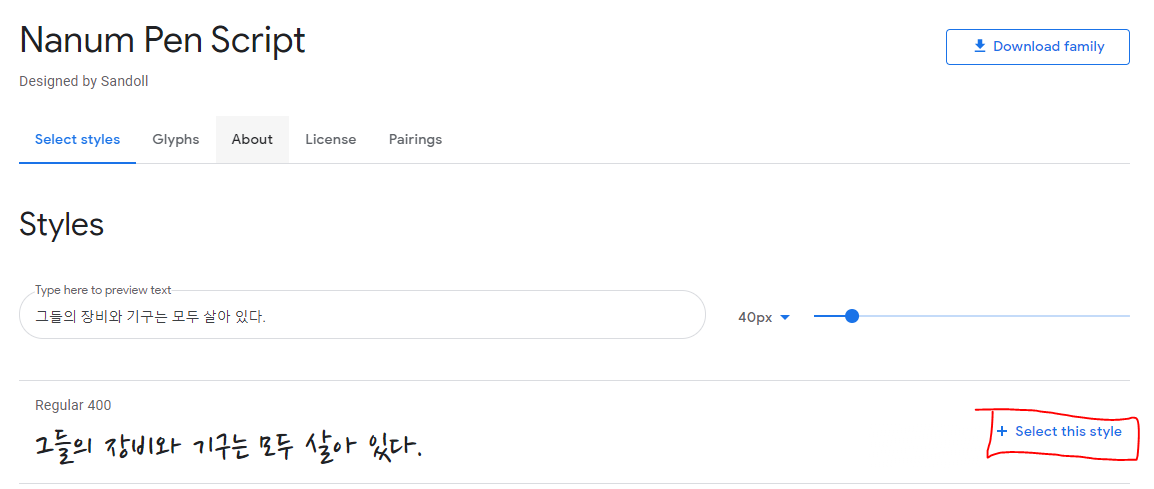The width and height of the screenshot is (1154, 489).
Task: Click the Styles heading
Action: pos(62,224)
